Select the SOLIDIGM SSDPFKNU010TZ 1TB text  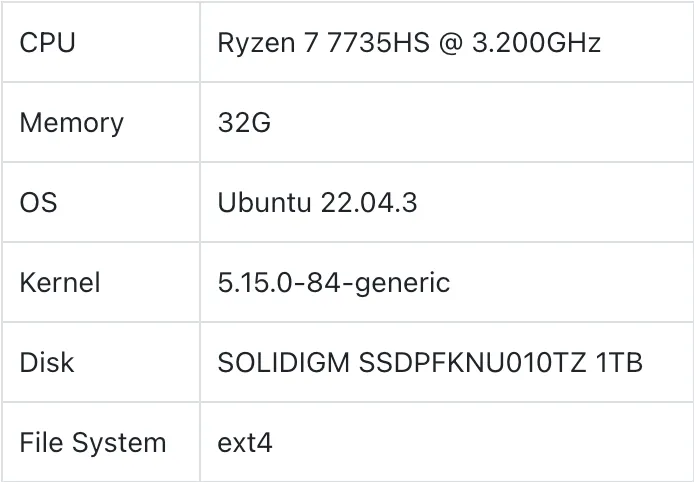[x=430, y=363]
